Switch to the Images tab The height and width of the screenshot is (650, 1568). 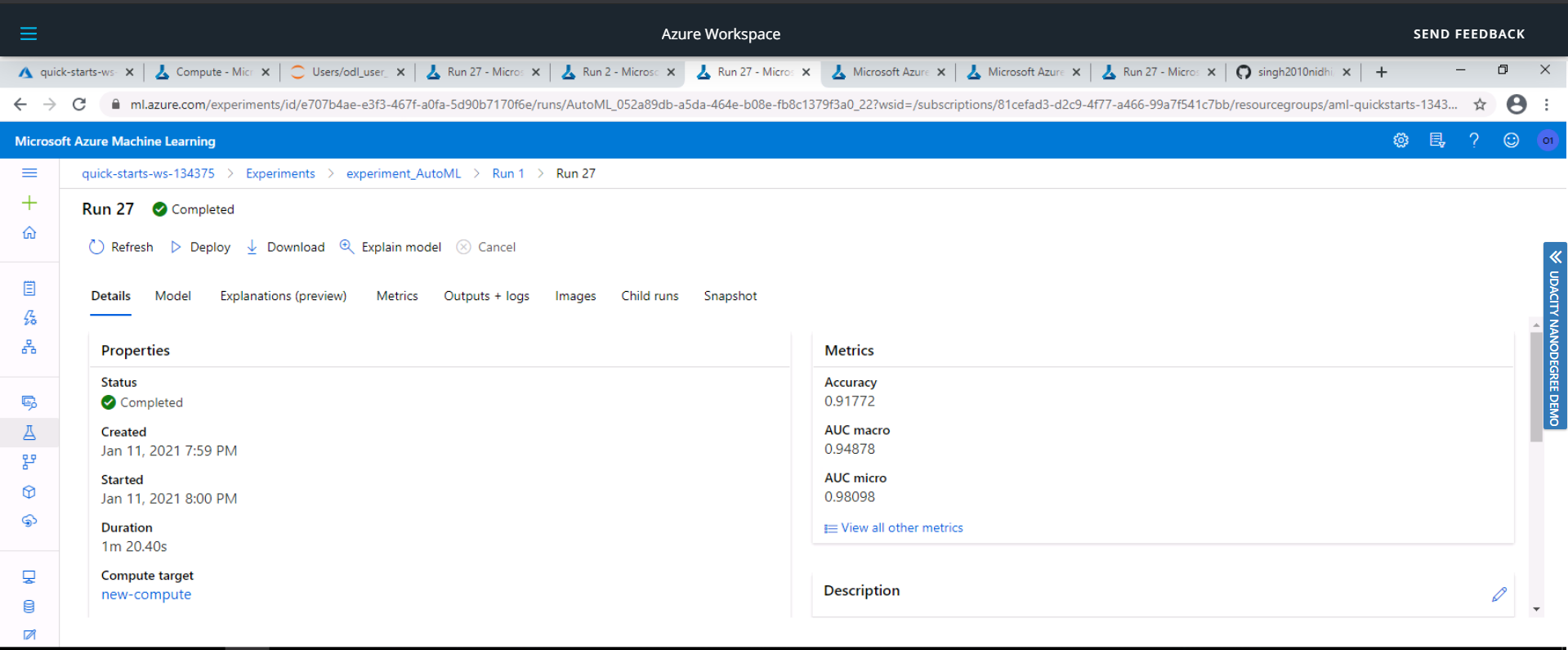(x=575, y=296)
